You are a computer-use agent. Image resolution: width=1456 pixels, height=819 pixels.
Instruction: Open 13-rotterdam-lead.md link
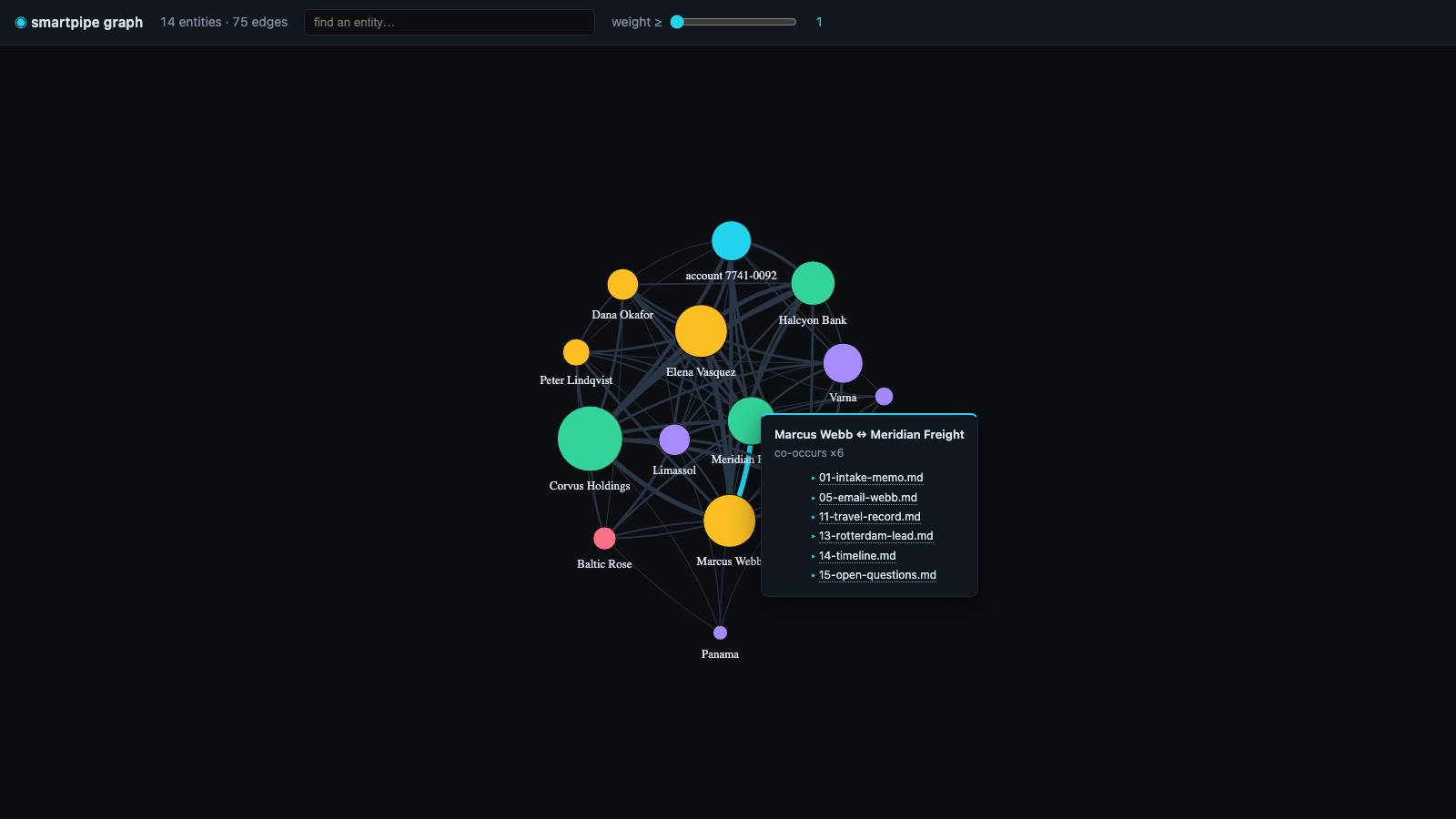pos(876,536)
